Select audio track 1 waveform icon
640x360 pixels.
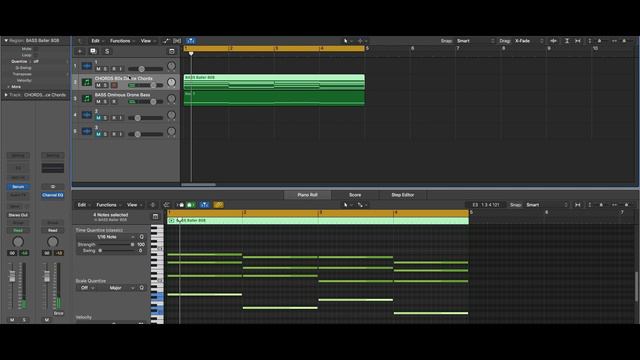pyautogui.click(x=87, y=66)
